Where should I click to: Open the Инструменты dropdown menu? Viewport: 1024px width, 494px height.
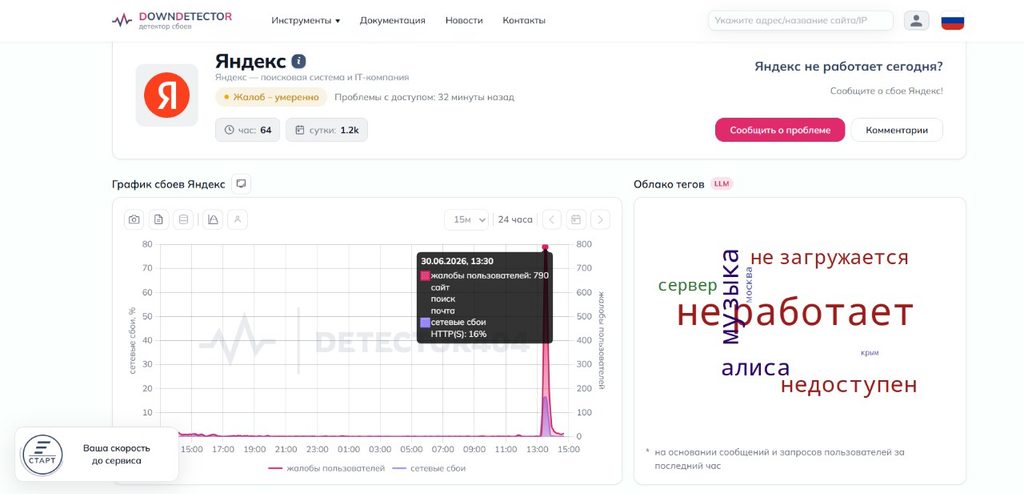[306, 20]
